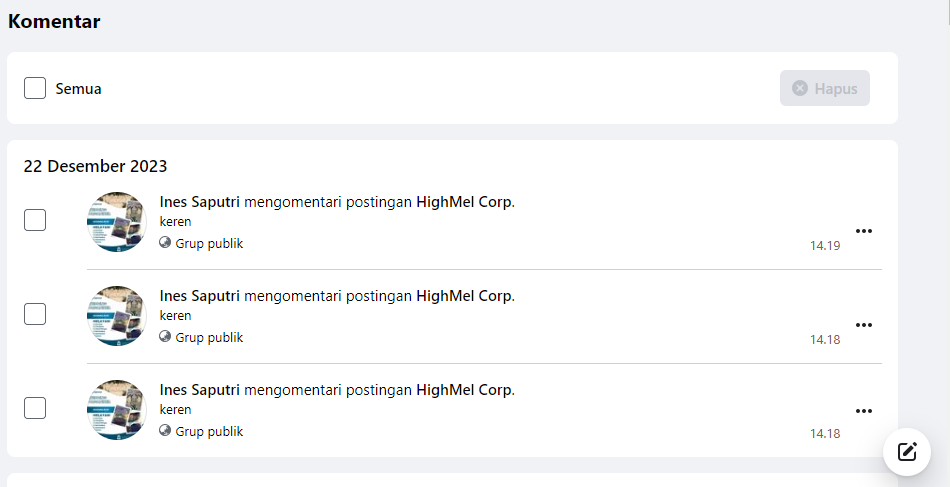
Task: Click globe public icon on first comment
Action: [165, 243]
